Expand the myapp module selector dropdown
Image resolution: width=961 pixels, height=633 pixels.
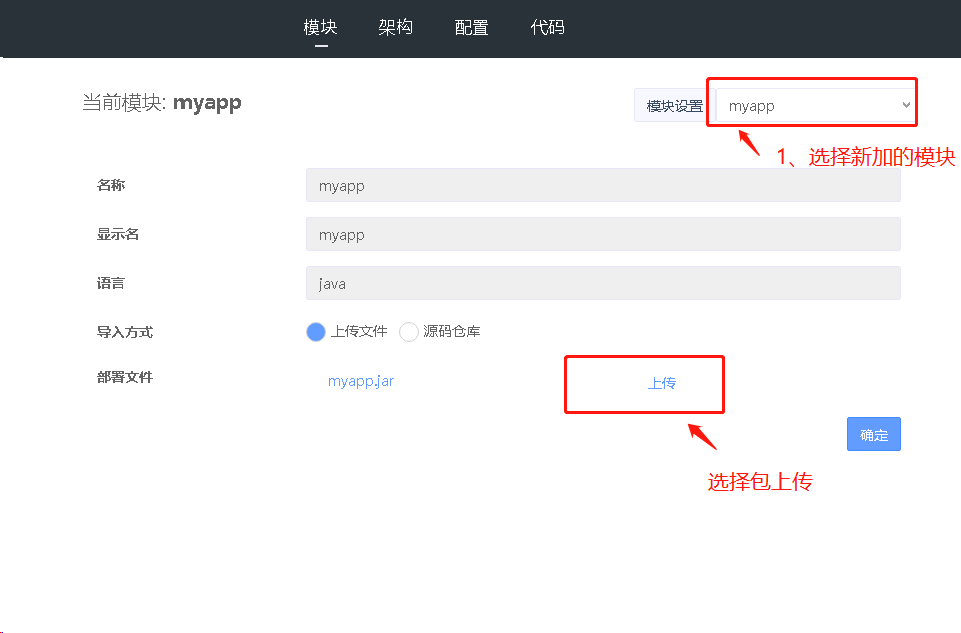point(817,105)
